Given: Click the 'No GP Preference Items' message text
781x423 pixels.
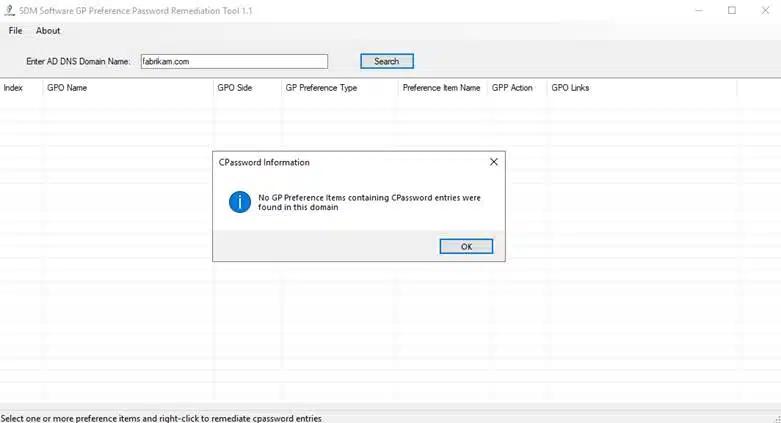Looking at the screenshot, I should (369, 202).
